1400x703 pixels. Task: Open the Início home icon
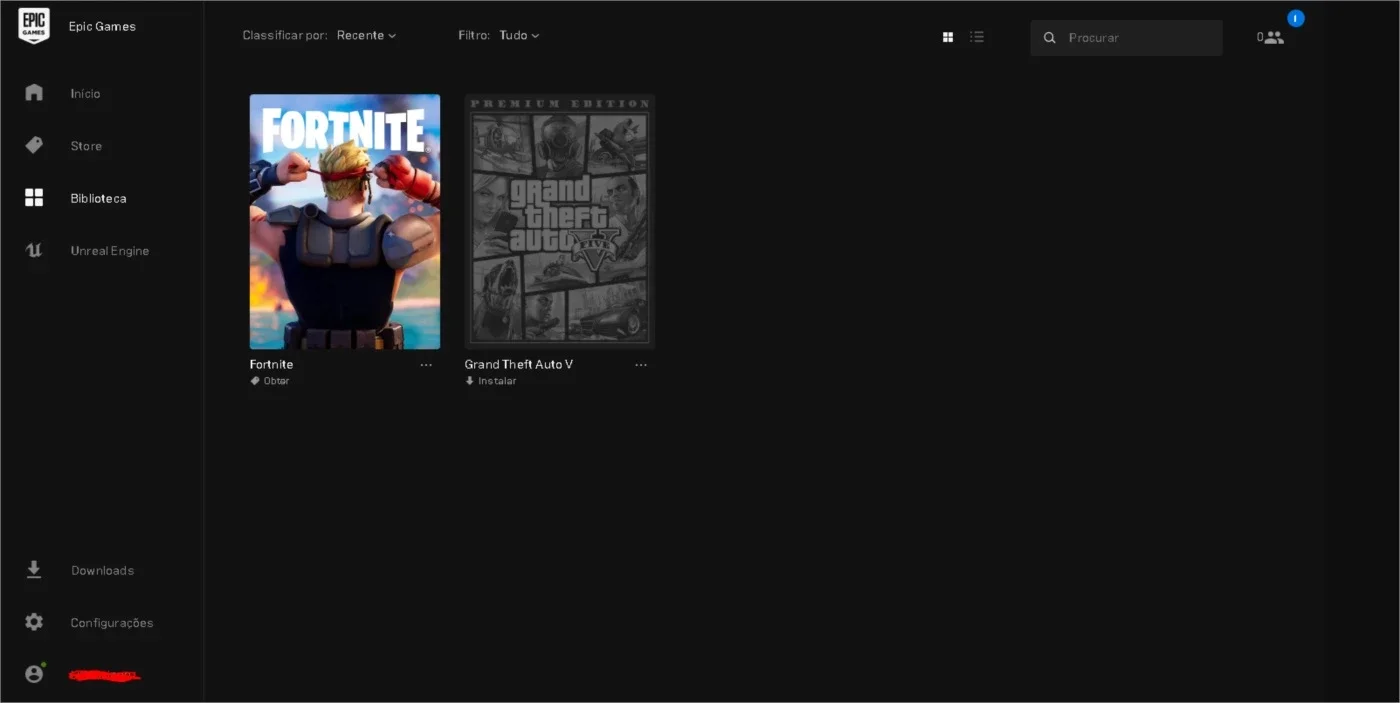34,93
